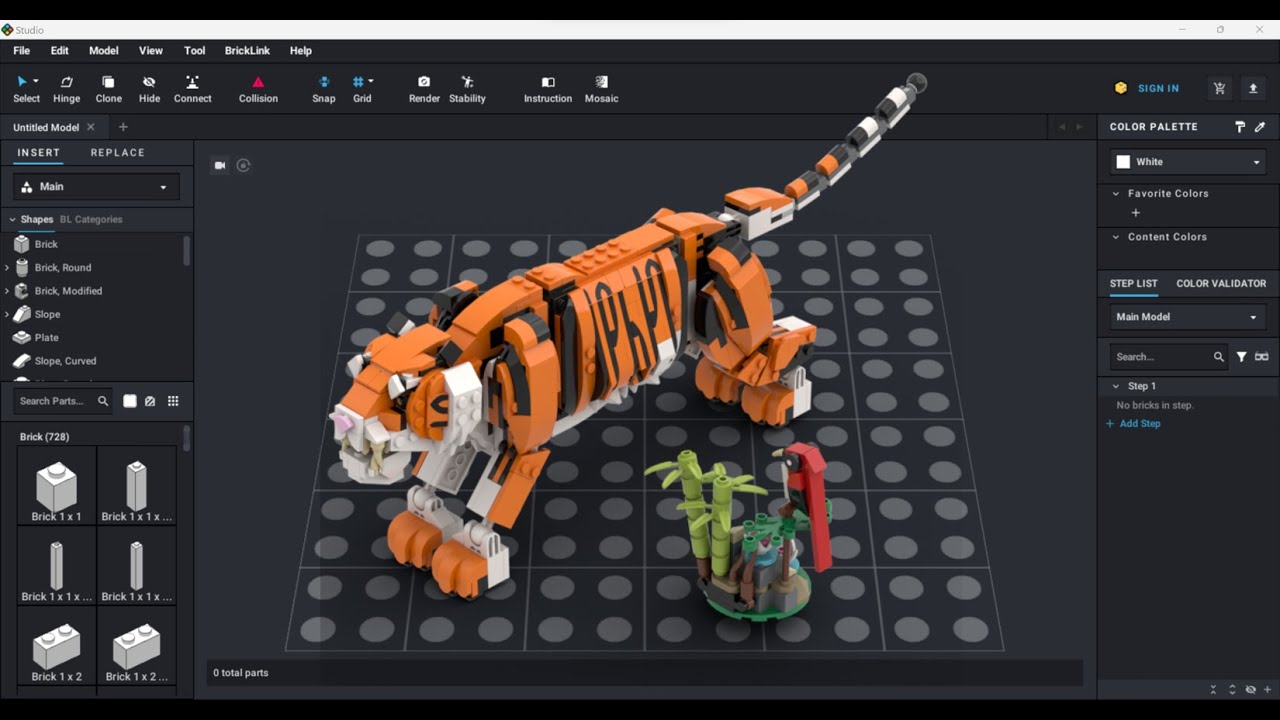Screen dimensions: 1280x720
Task: Open the File menu
Action: 21,51
